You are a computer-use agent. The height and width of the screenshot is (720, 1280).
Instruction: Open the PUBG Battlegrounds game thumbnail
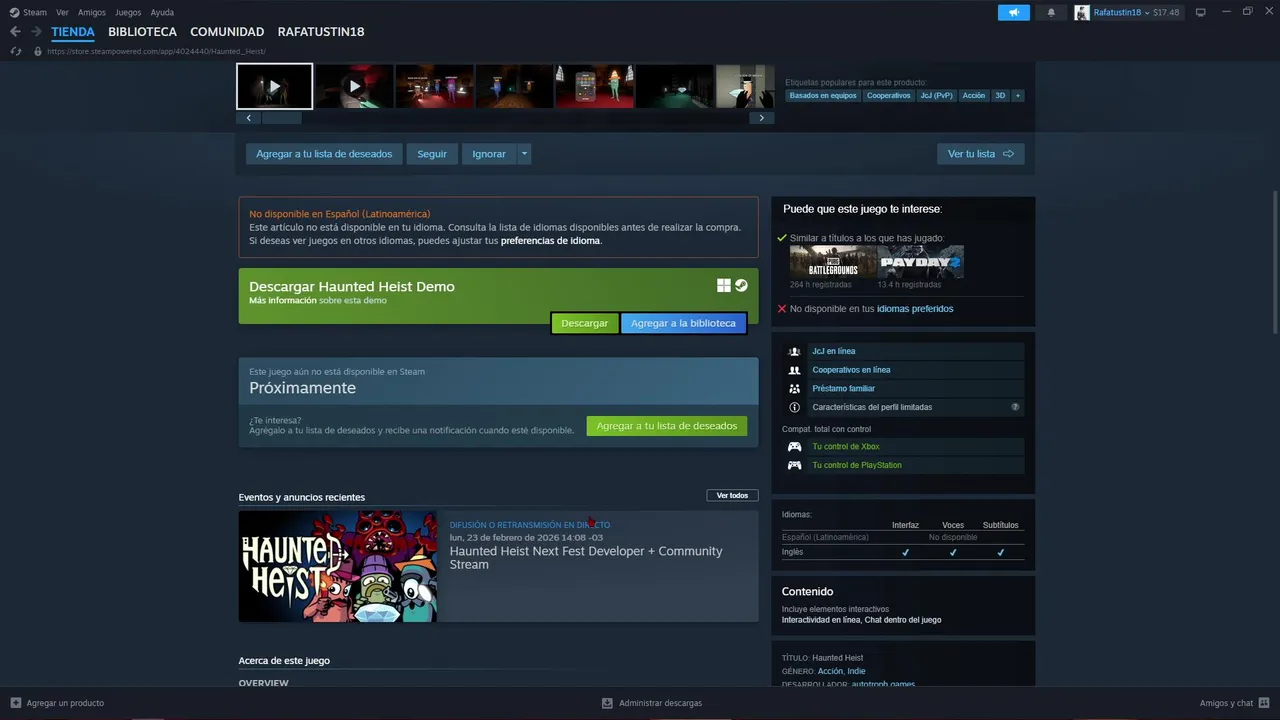coord(832,262)
